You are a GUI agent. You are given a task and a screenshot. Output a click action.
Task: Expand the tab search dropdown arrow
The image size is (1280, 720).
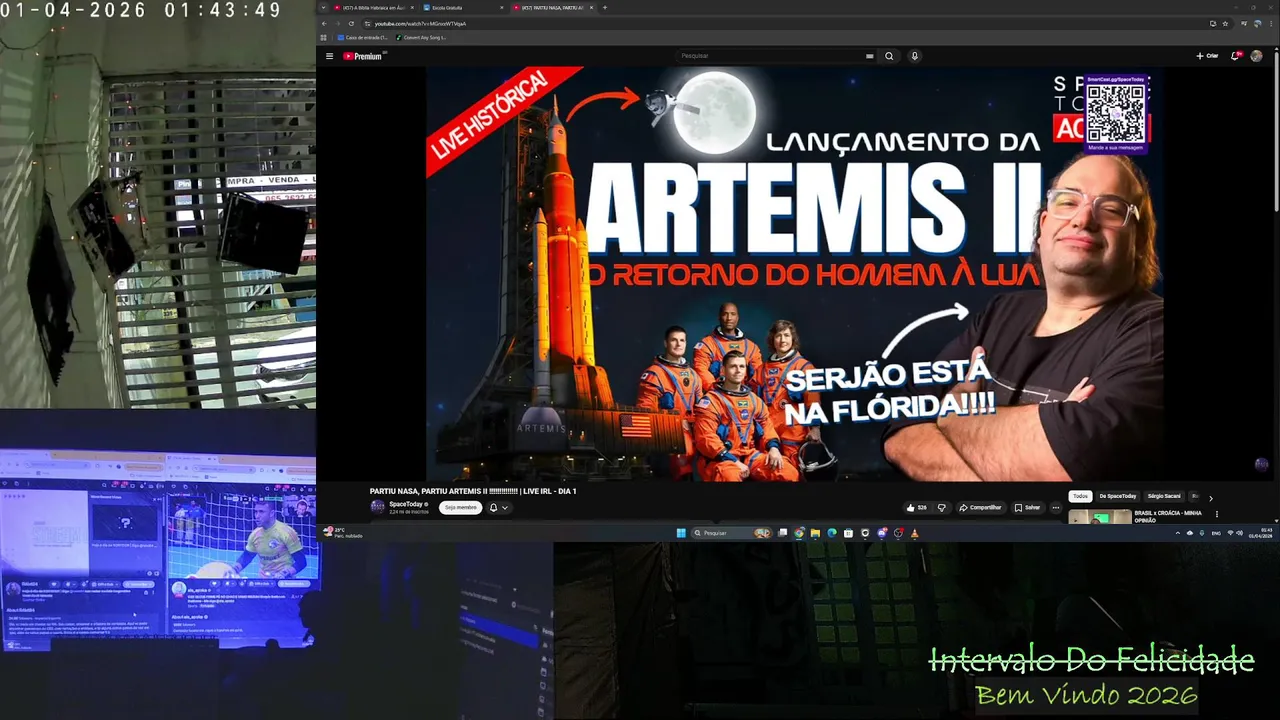click(323, 7)
